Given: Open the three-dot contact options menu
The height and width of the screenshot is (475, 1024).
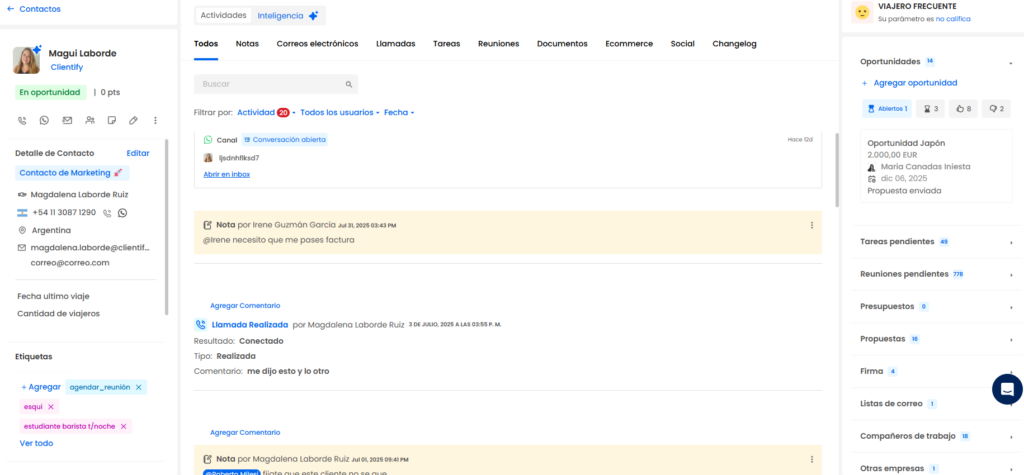Looking at the screenshot, I should point(155,120).
